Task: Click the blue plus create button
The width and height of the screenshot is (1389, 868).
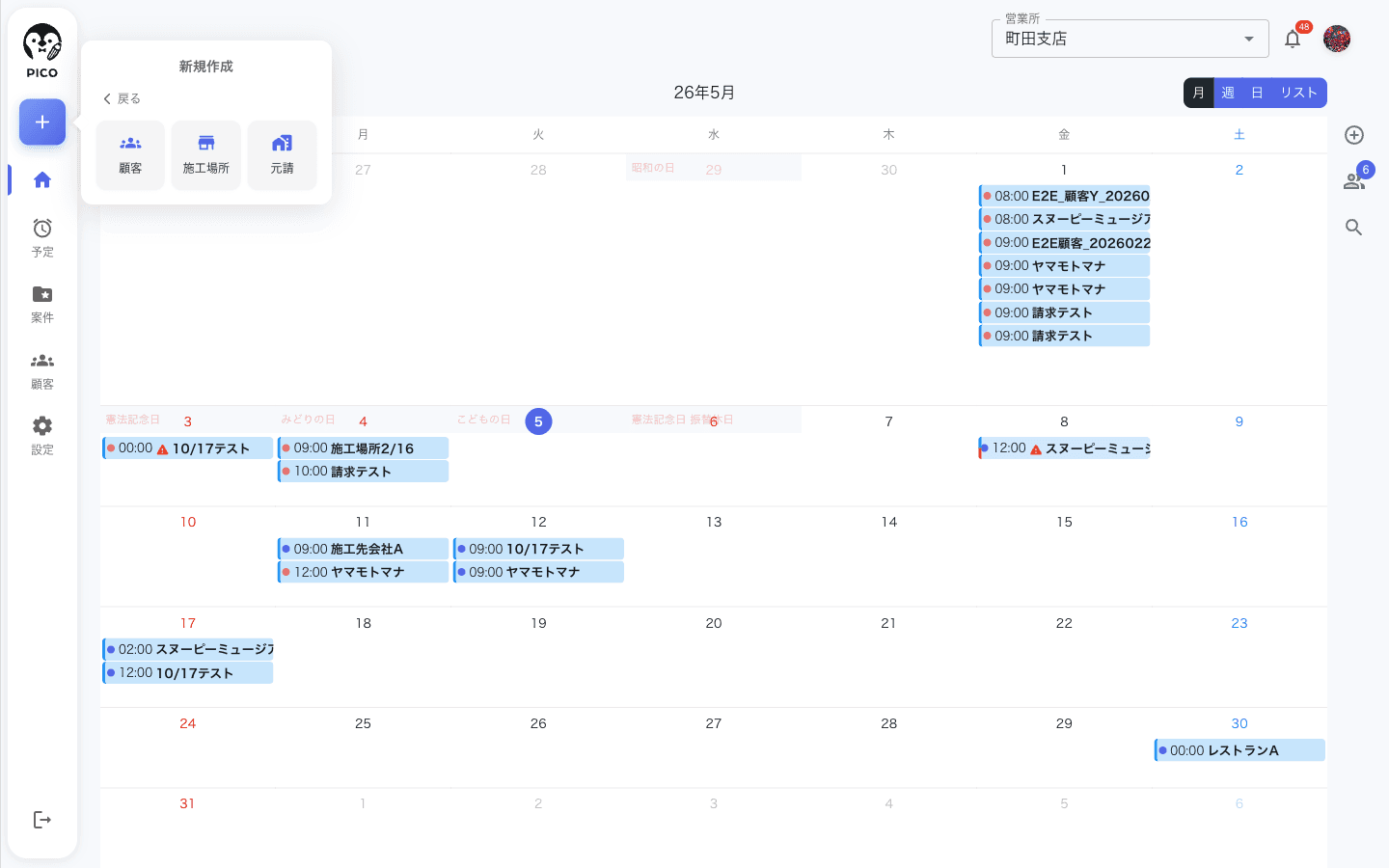Action: (42, 122)
